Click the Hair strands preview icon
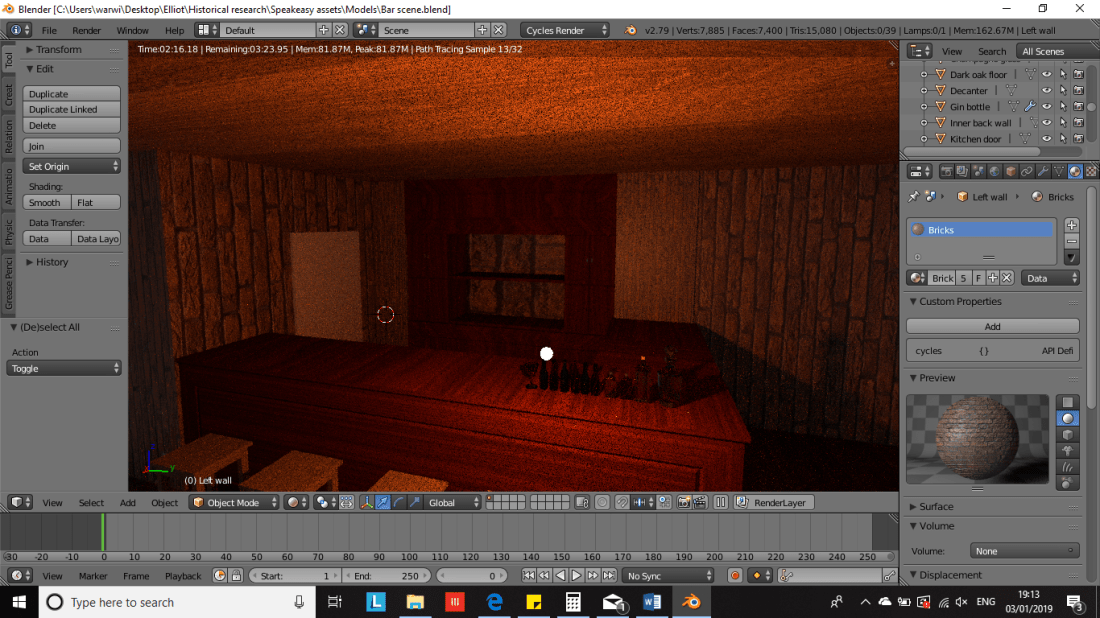The height and width of the screenshot is (618, 1100). coord(1068,467)
